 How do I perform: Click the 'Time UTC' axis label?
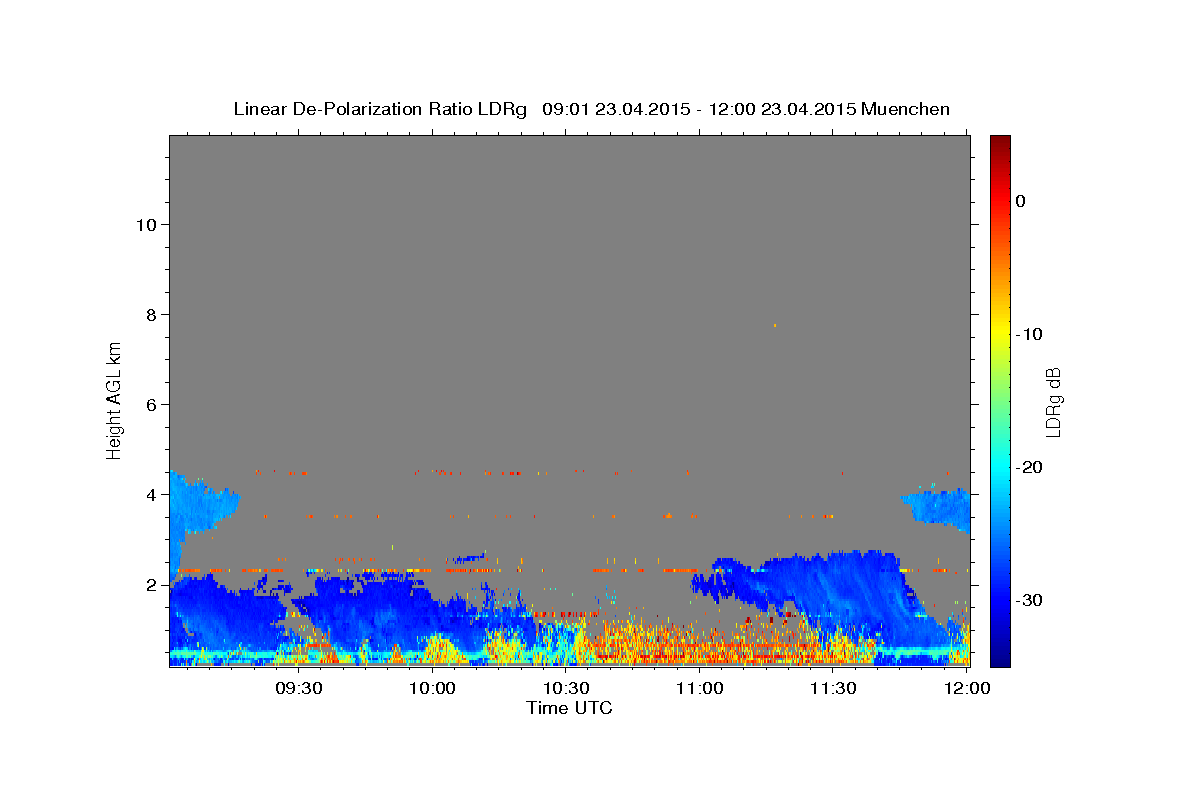click(569, 708)
